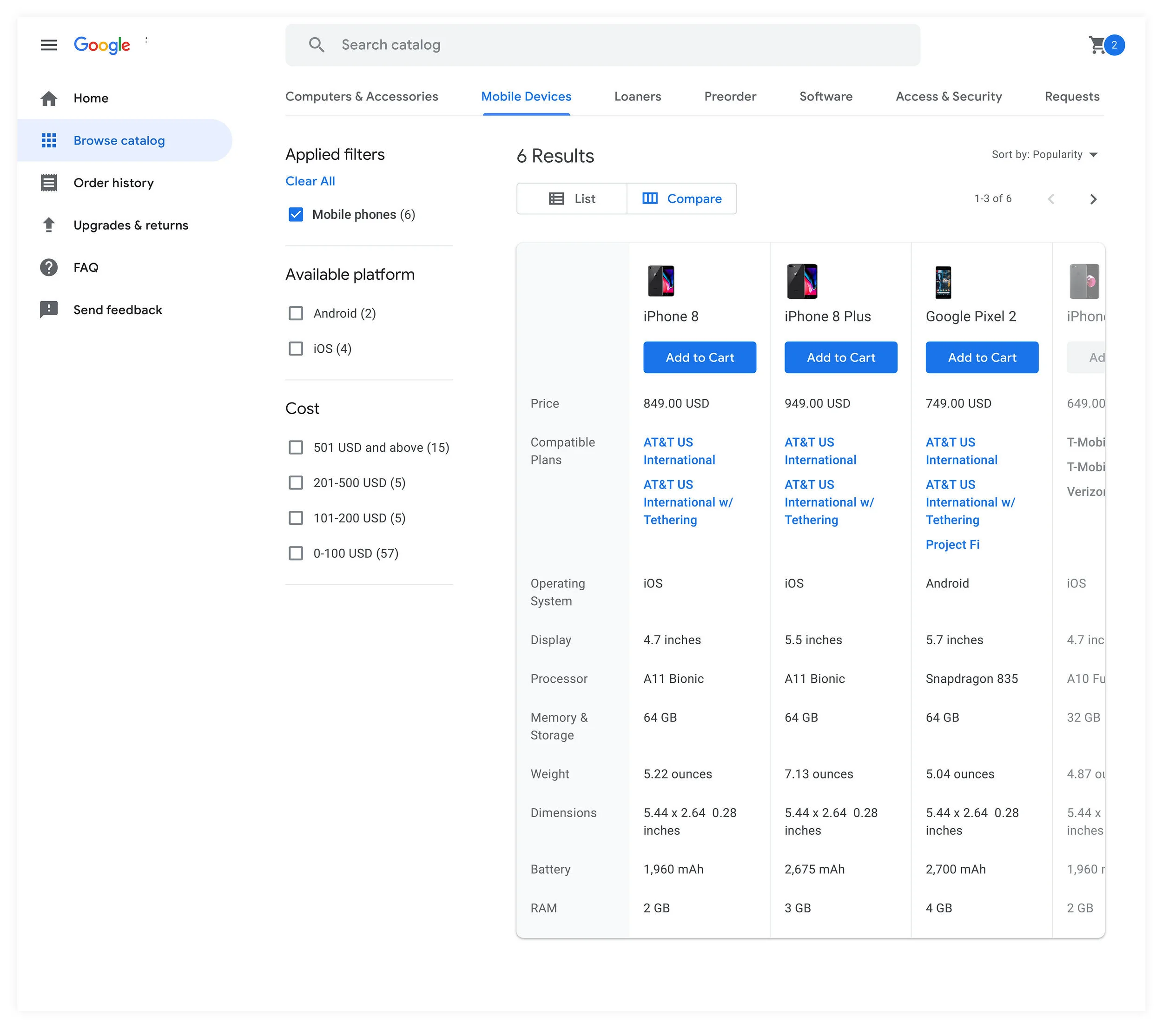Screen dimensions: 1162x1036
Task: Check the 201-500 USD cost filter
Action: tap(296, 483)
